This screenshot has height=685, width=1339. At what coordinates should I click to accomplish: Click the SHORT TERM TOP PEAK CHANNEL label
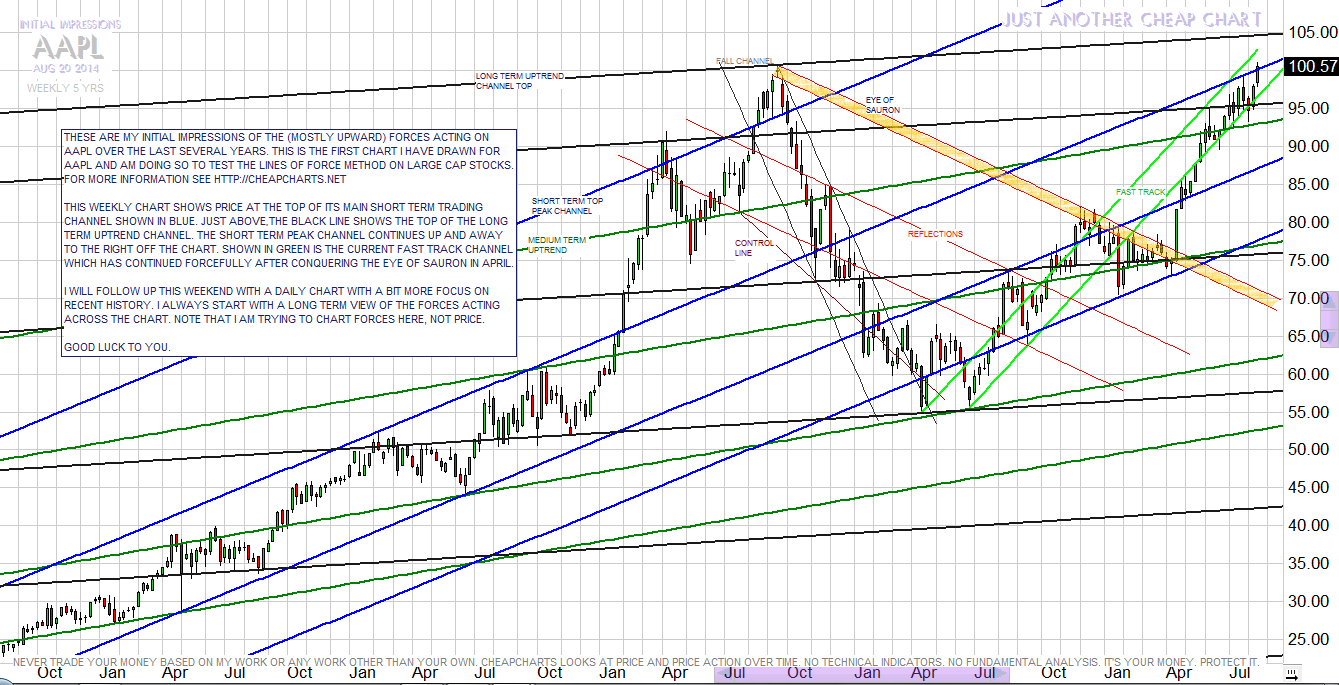click(567, 206)
